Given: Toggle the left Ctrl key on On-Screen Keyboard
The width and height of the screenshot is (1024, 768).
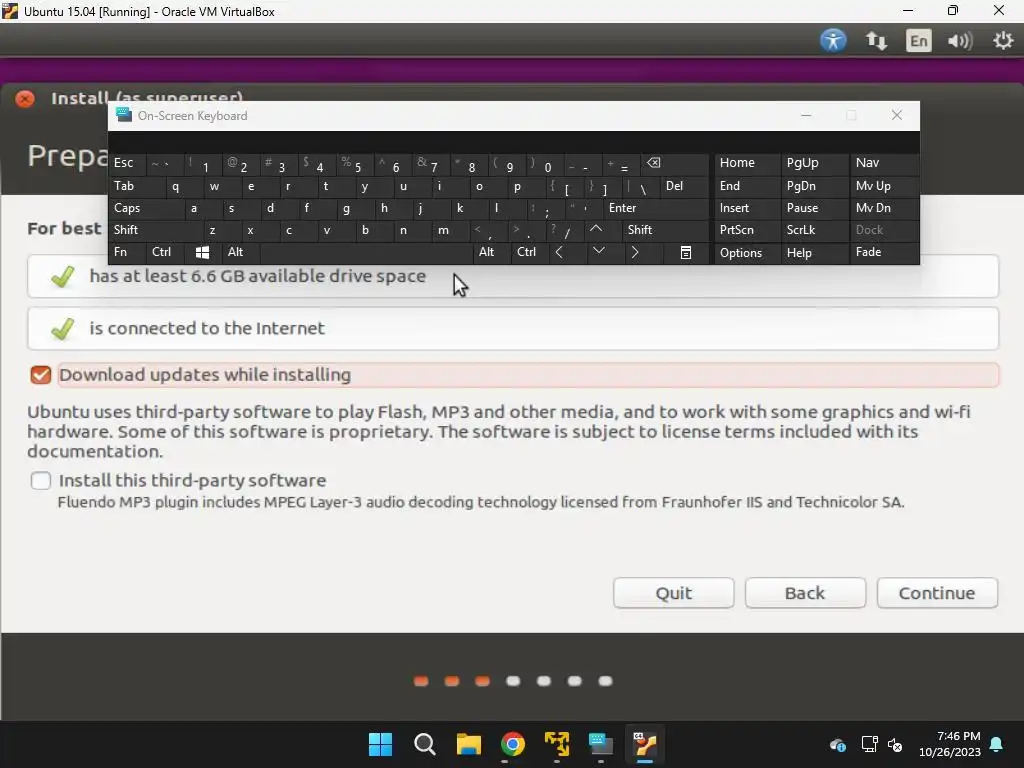Looking at the screenshot, I should pos(165,252).
